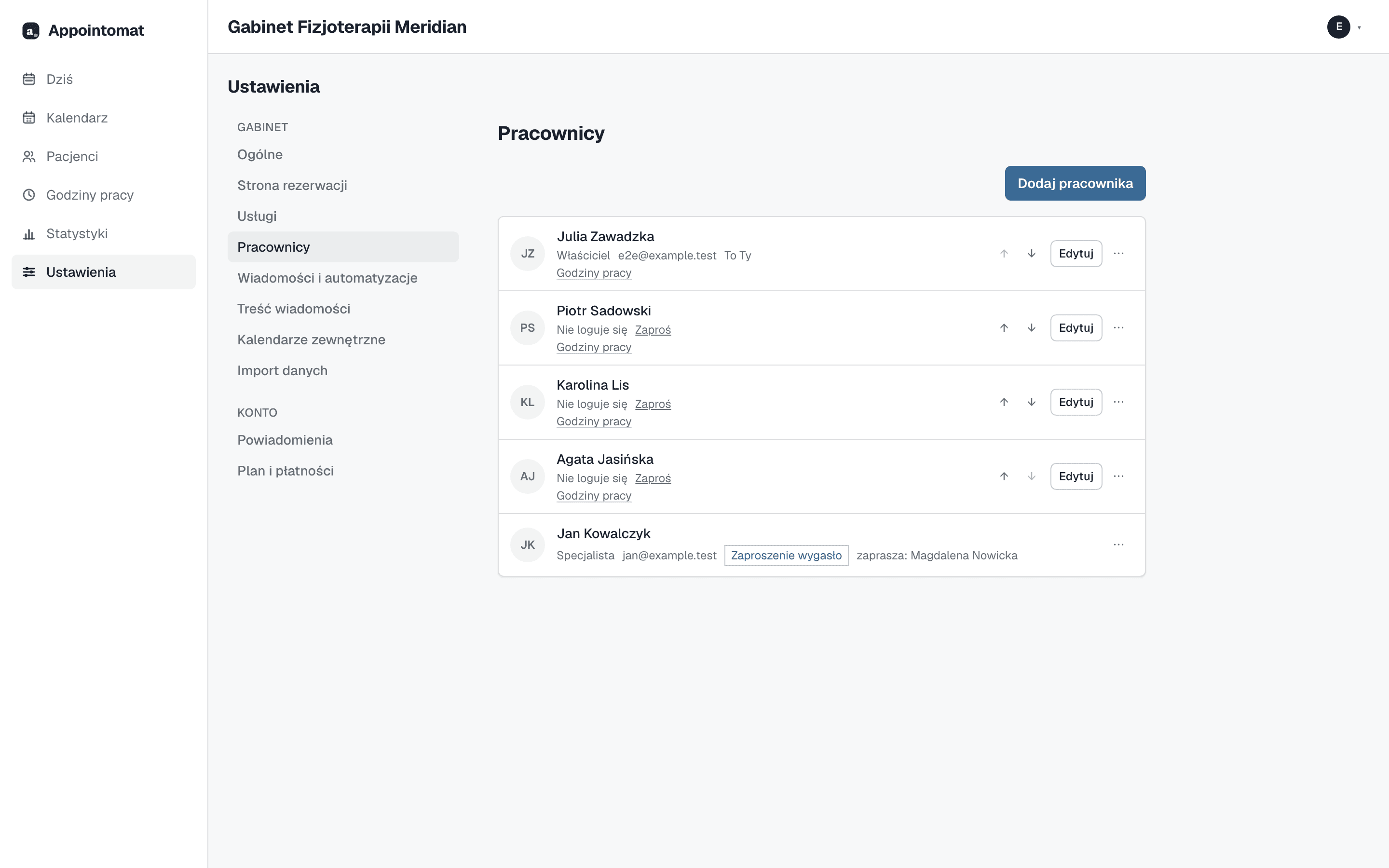Click Dodaj pracownika button
The height and width of the screenshot is (868, 1389).
coord(1075,183)
